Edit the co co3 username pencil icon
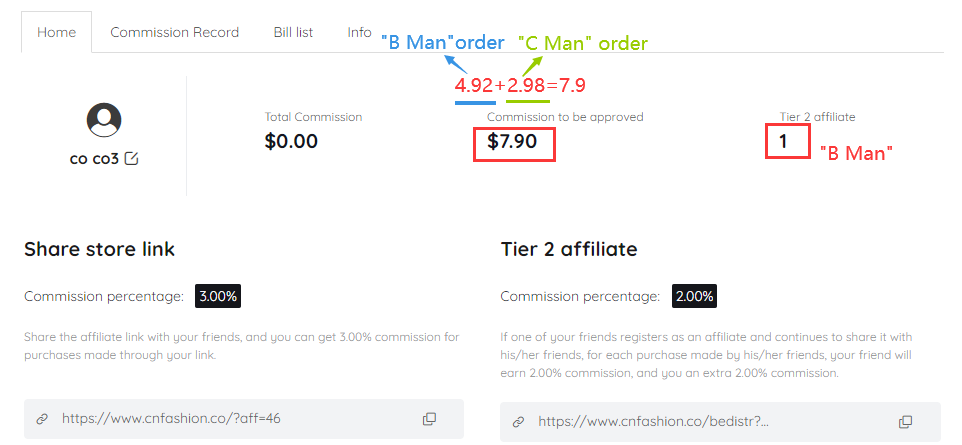 131,159
